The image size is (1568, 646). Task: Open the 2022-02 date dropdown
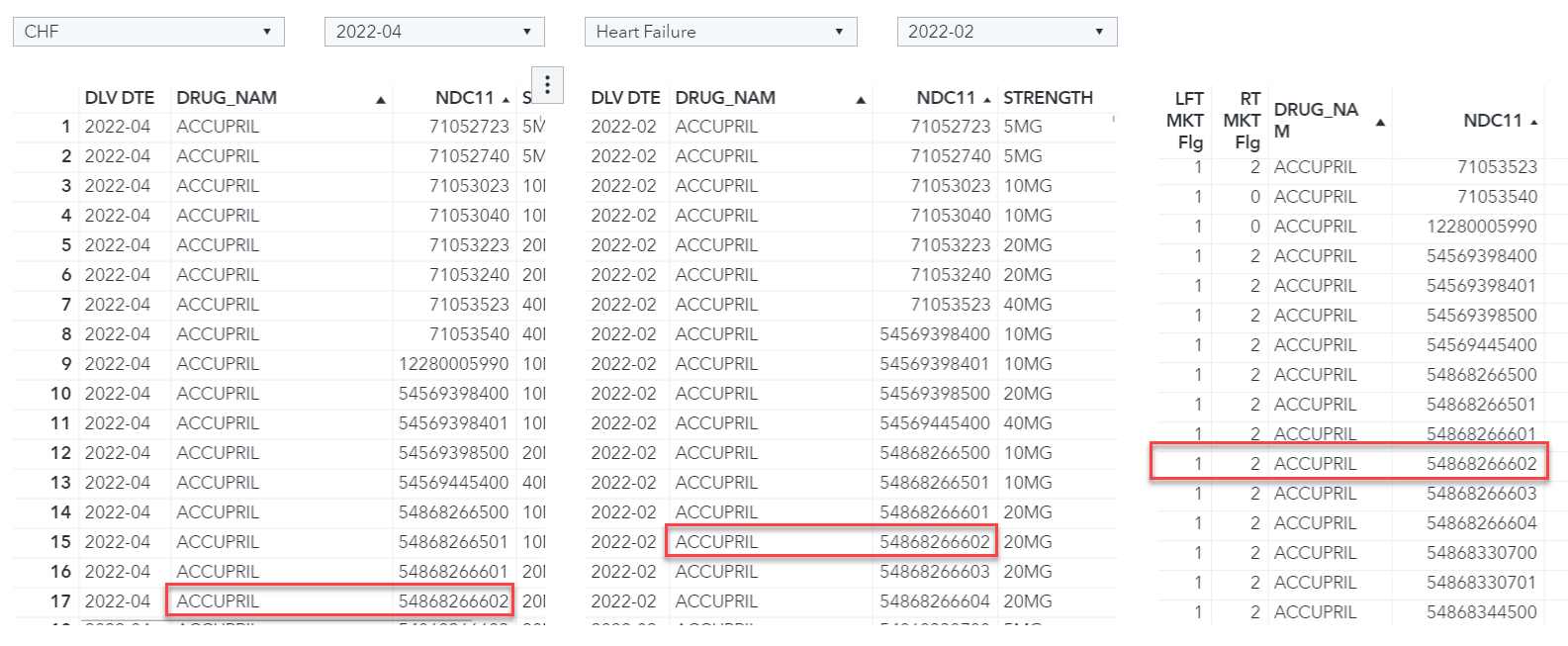click(x=1007, y=32)
